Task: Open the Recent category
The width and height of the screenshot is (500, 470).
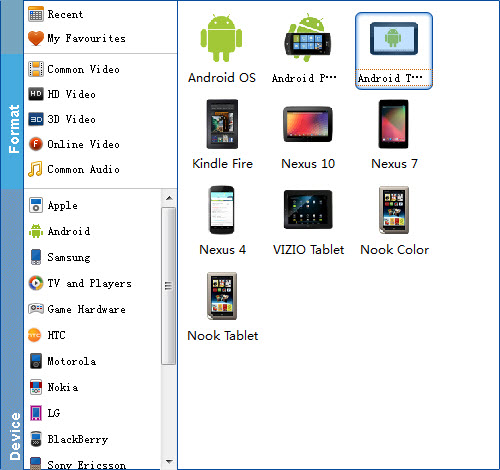Action: pos(100,14)
